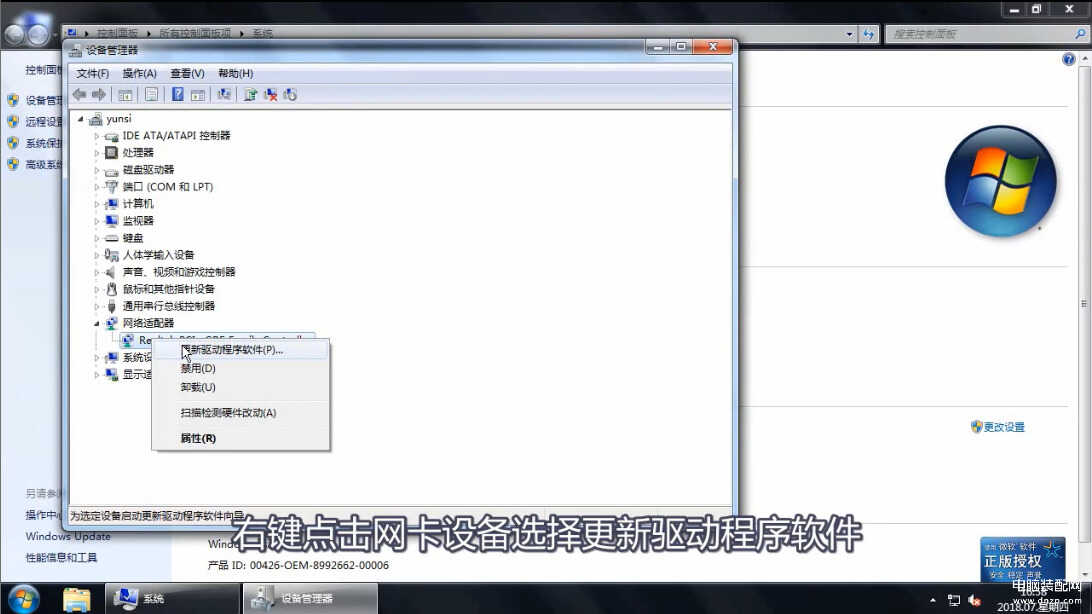Expand the 键盘 node arrow

click(97, 238)
